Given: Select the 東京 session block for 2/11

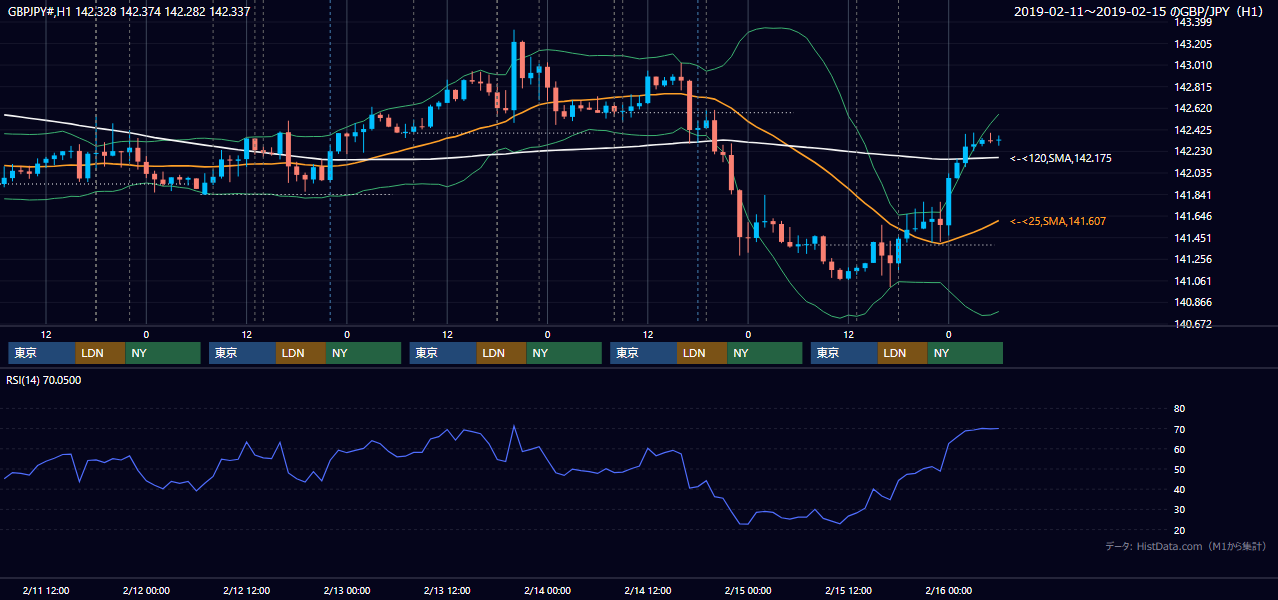Looking at the screenshot, I should (41, 353).
